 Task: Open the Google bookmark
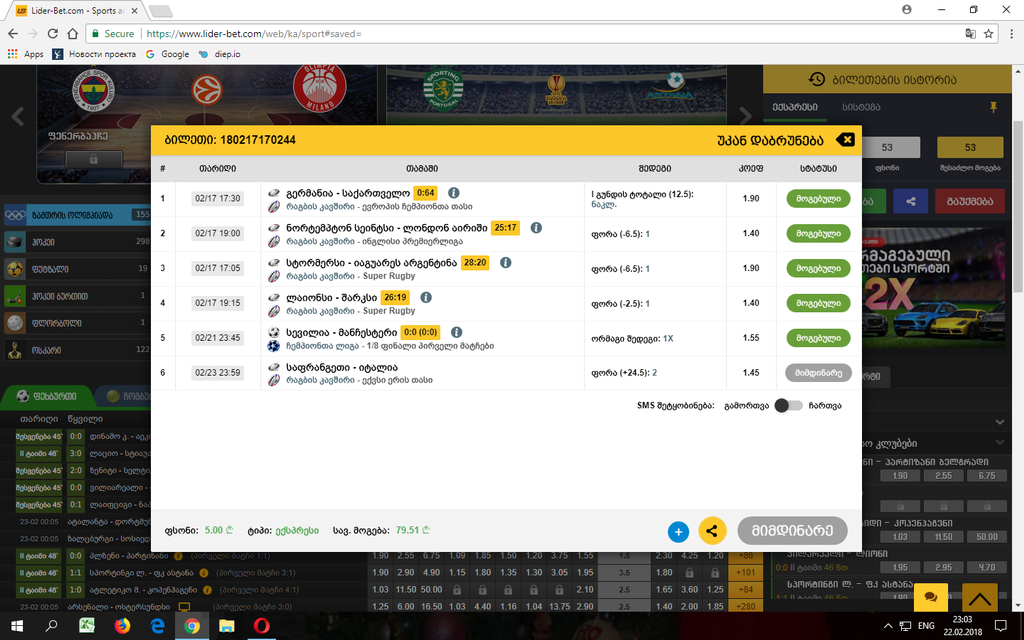pyautogui.click(x=168, y=54)
